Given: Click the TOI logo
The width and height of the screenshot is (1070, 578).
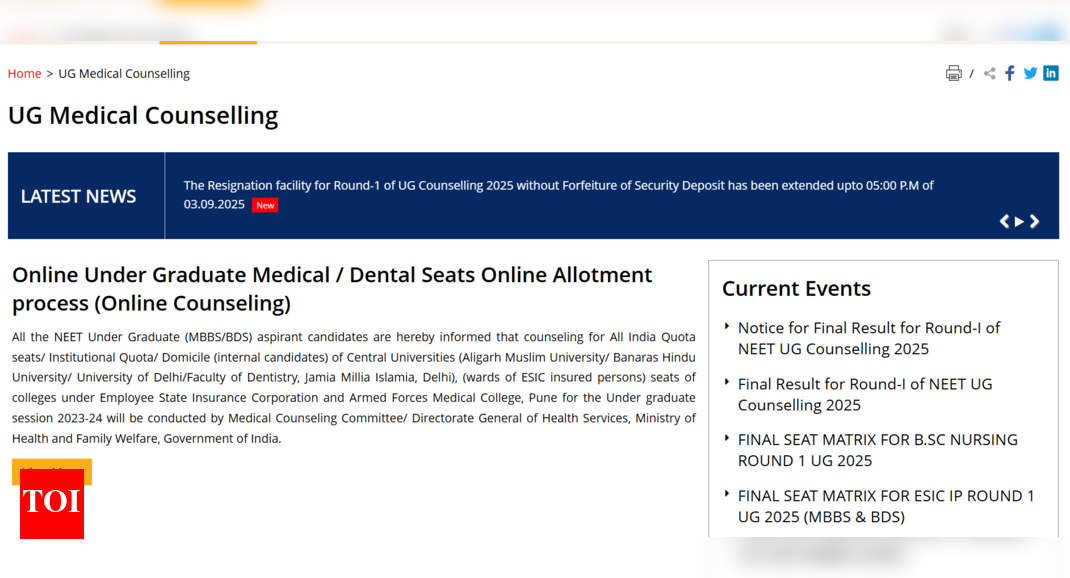Looking at the screenshot, I should tap(52, 503).
